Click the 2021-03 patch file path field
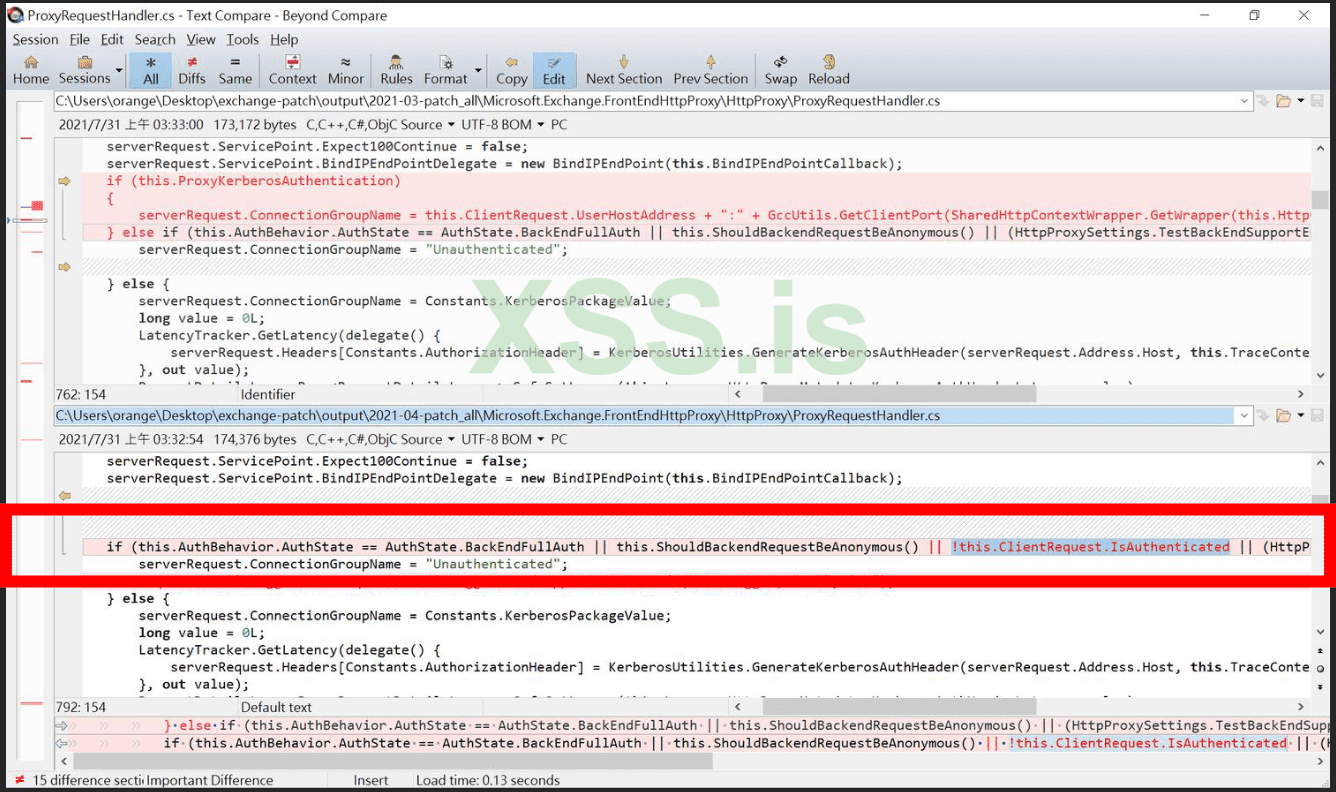The image size is (1336, 792). click(x=646, y=101)
